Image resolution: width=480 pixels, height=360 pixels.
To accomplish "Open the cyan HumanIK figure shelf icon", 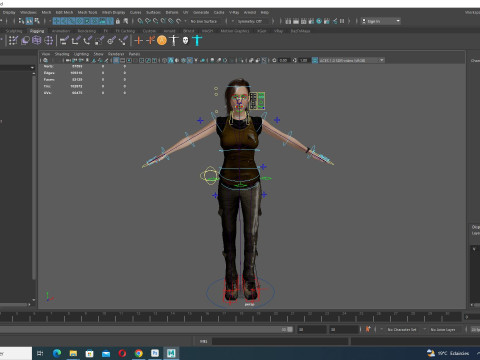I will 197,41.
